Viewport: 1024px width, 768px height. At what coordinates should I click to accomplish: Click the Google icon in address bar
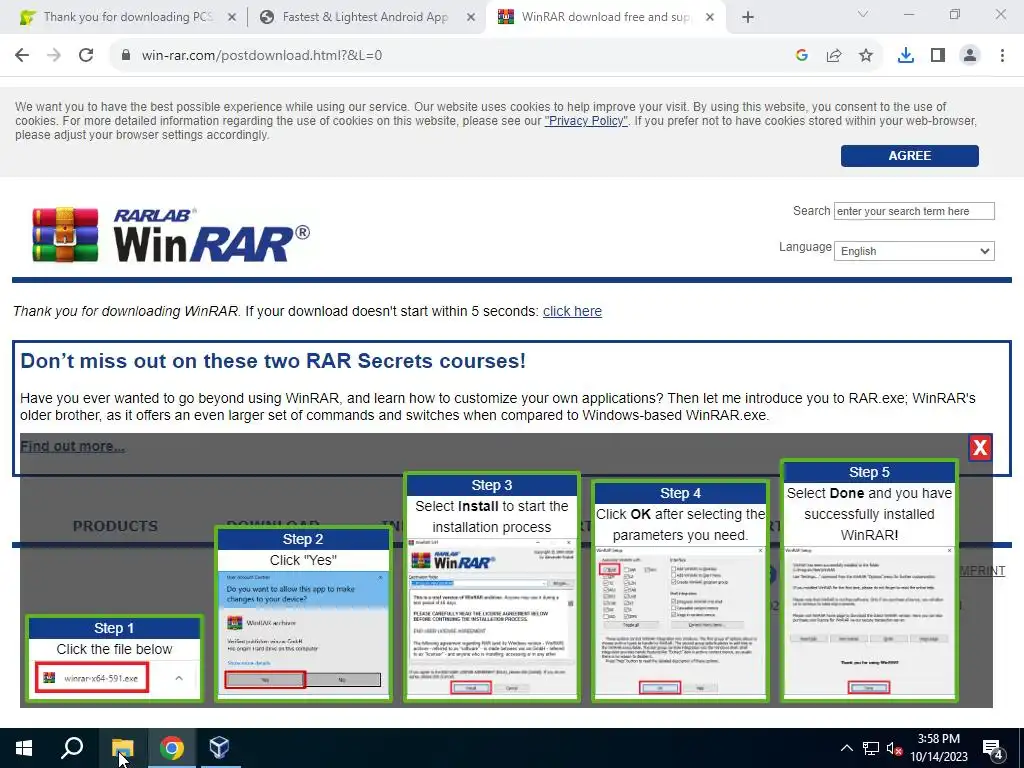[801, 56]
